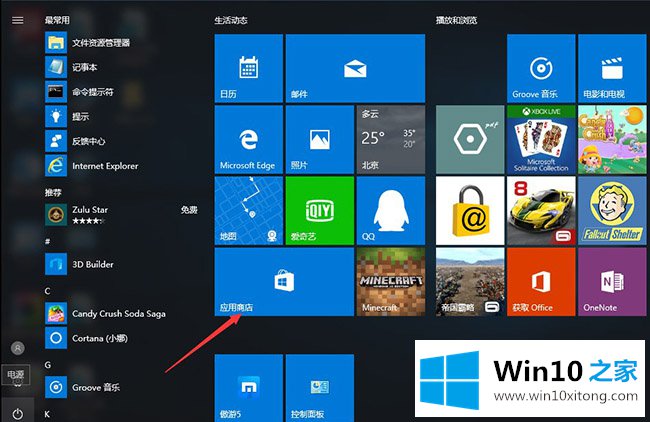This screenshot has width=650, height=422.
Task: Open the 照片 photos tile
Action: 320,139
